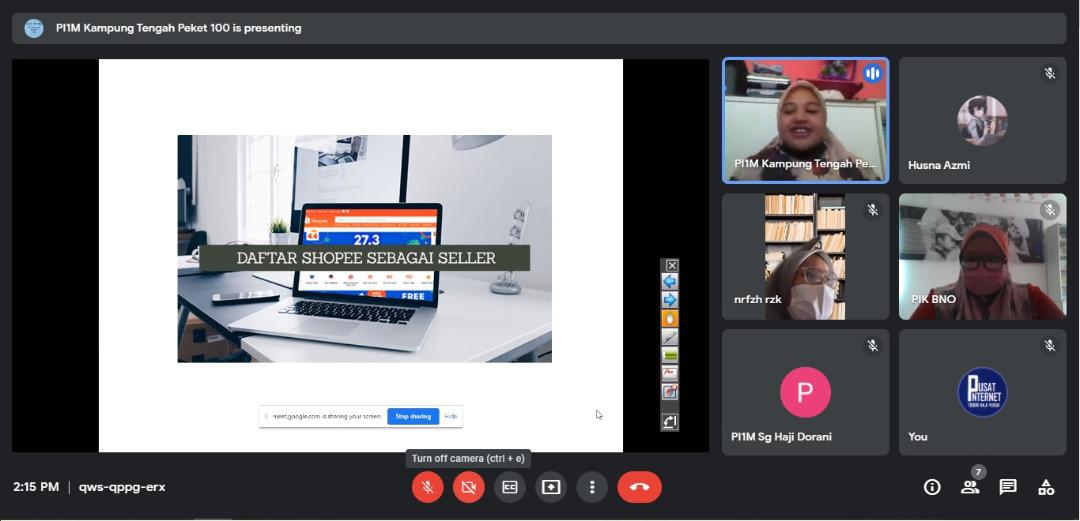This screenshot has height=521, width=1080.
Task: Show the participants list icon
Action: click(x=970, y=487)
